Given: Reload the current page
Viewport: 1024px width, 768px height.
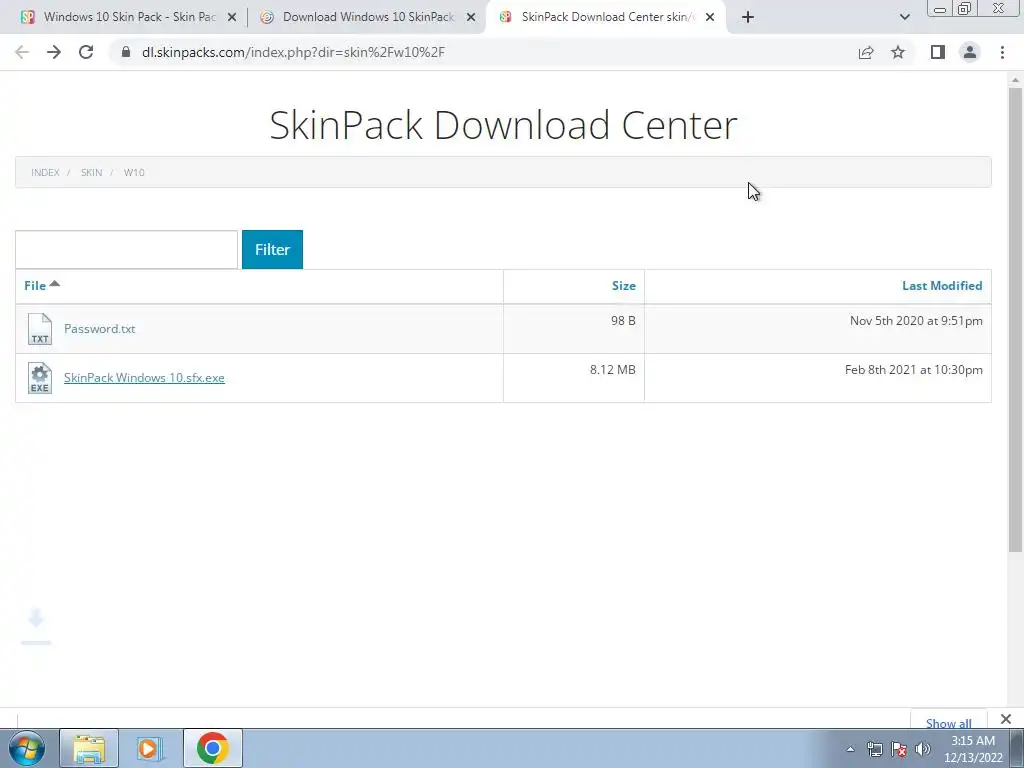Looking at the screenshot, I should click(86, 52).
